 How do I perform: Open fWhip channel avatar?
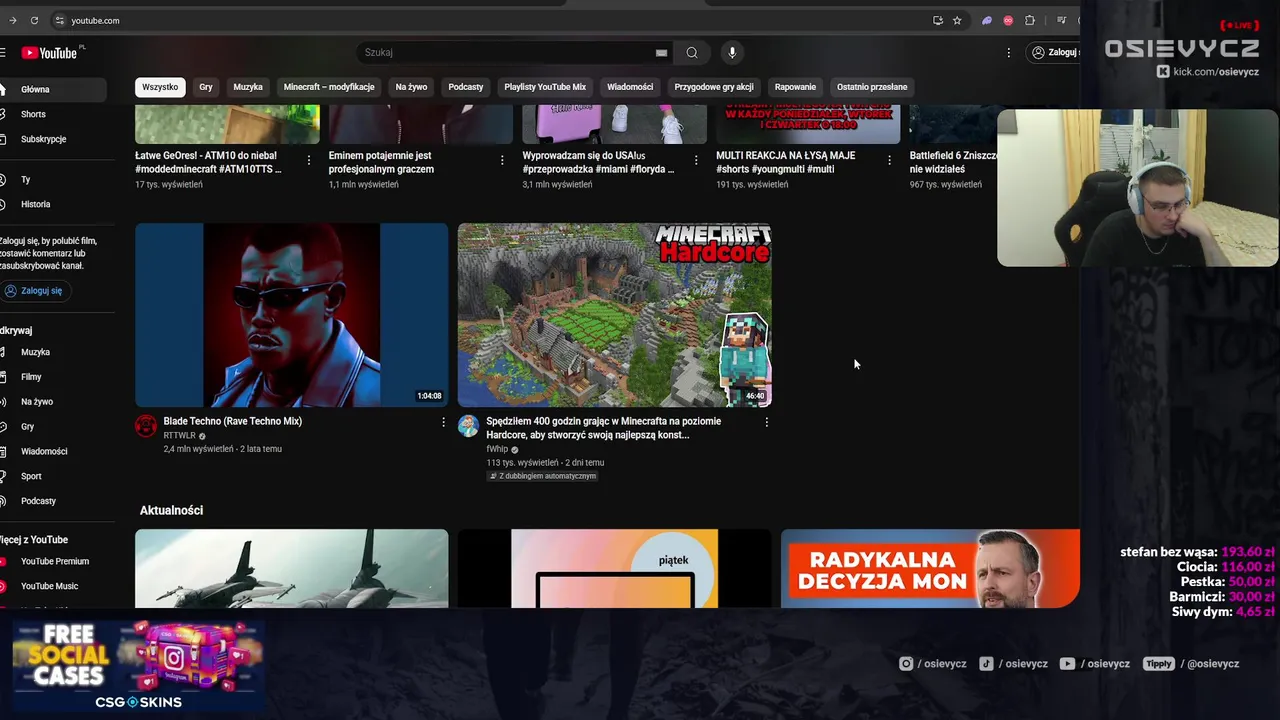(468, 426)
